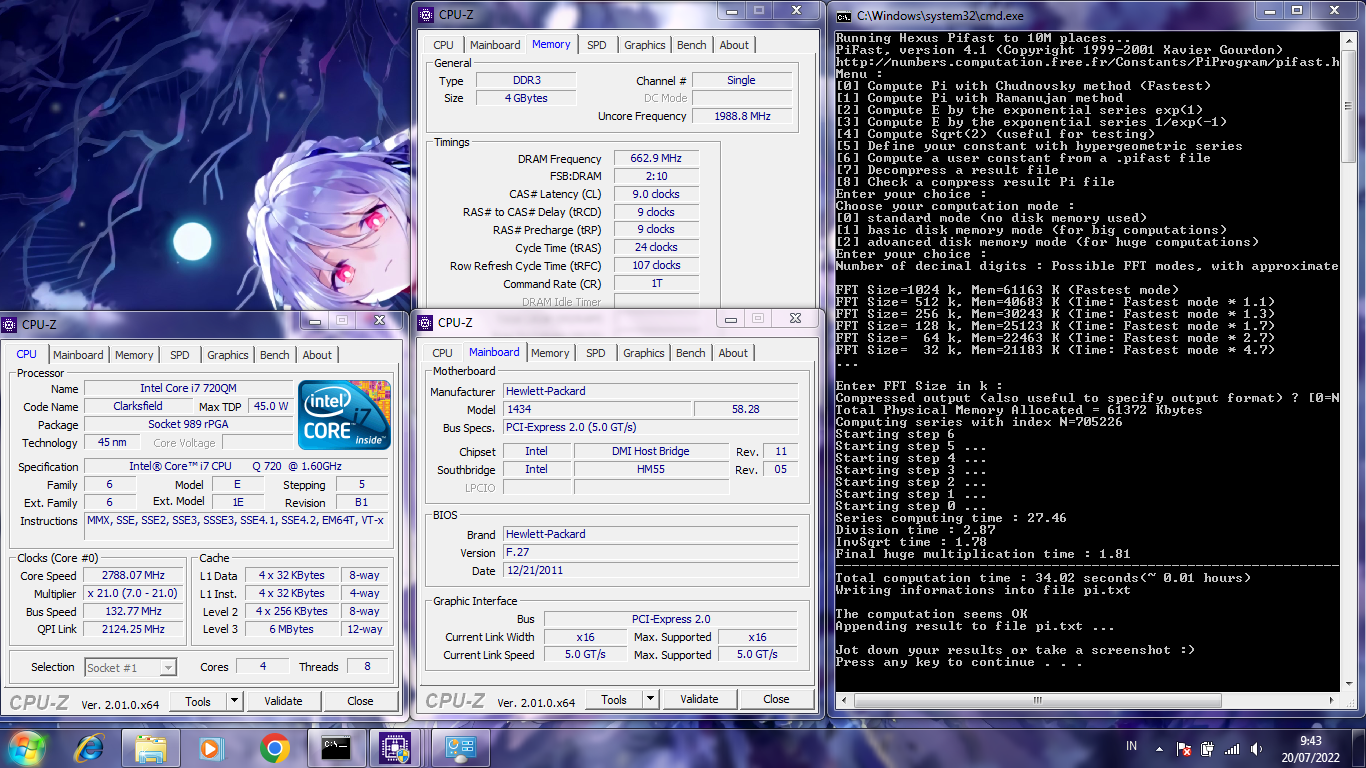Screen dimensions: 1366x768
Task: Click CPU-Z Mainboard window title icon
Action: [425, 322]
